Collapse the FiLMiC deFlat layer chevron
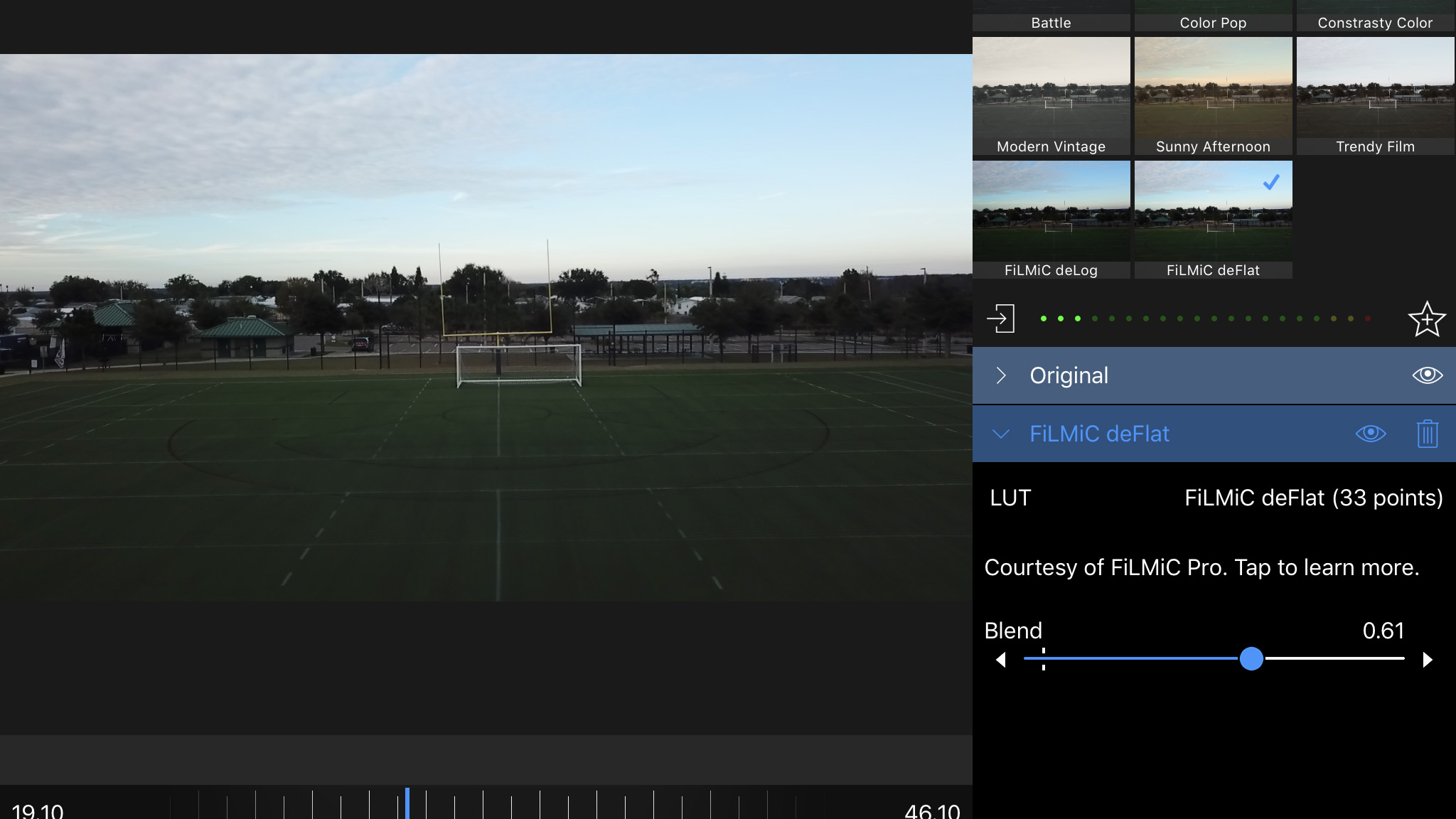The width and height of the screenshot is (1456, 819). pyautogui.click(x=1001, y=434)
